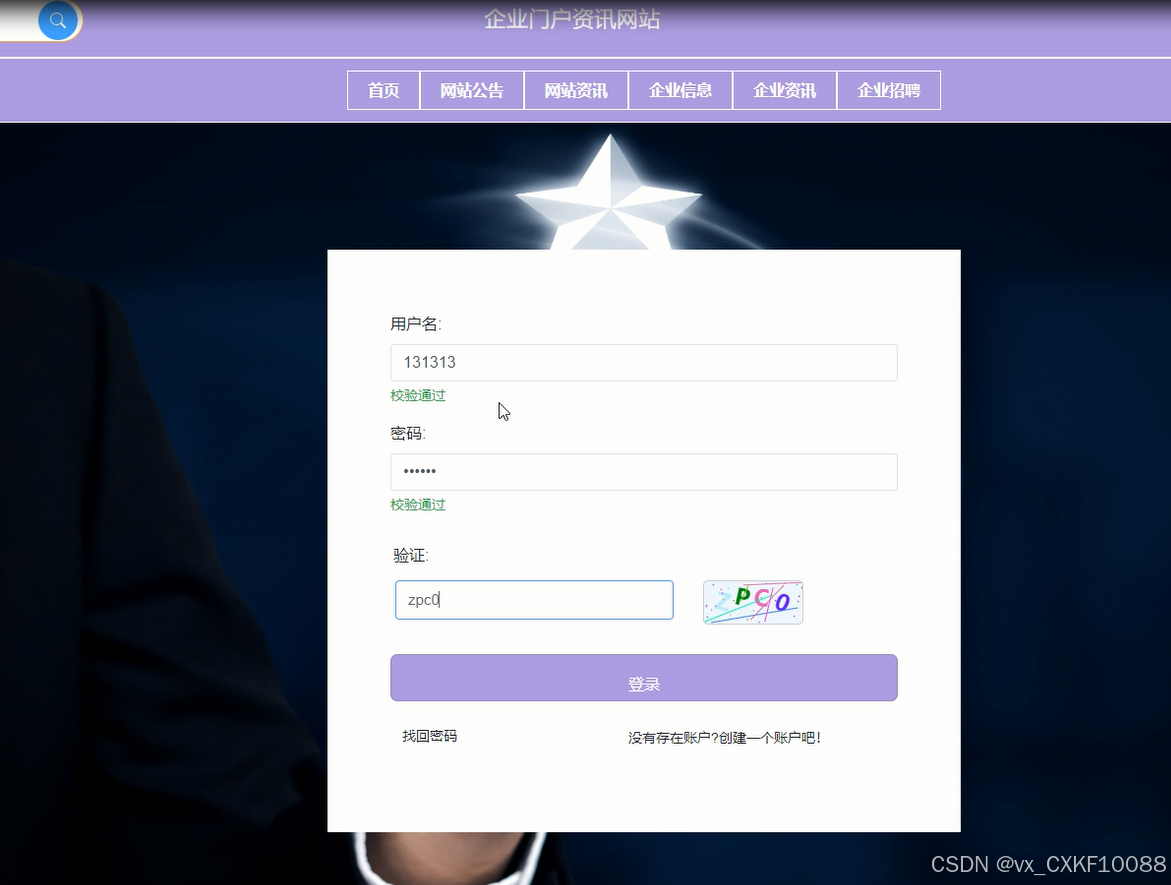
Task: Open the 找回密码 link
Action: 429,736
